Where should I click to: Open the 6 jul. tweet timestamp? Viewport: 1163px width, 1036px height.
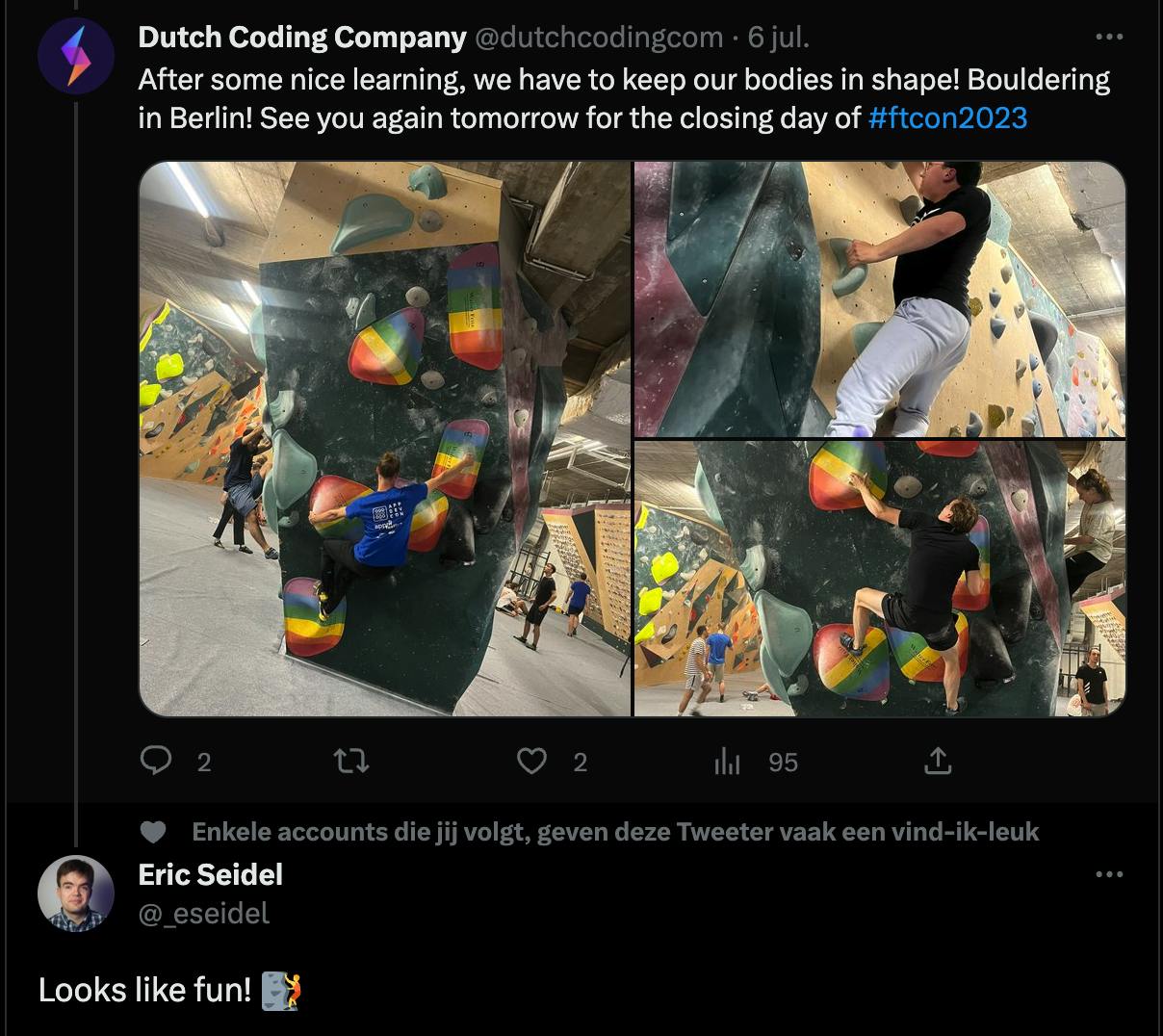click(778, 37)
